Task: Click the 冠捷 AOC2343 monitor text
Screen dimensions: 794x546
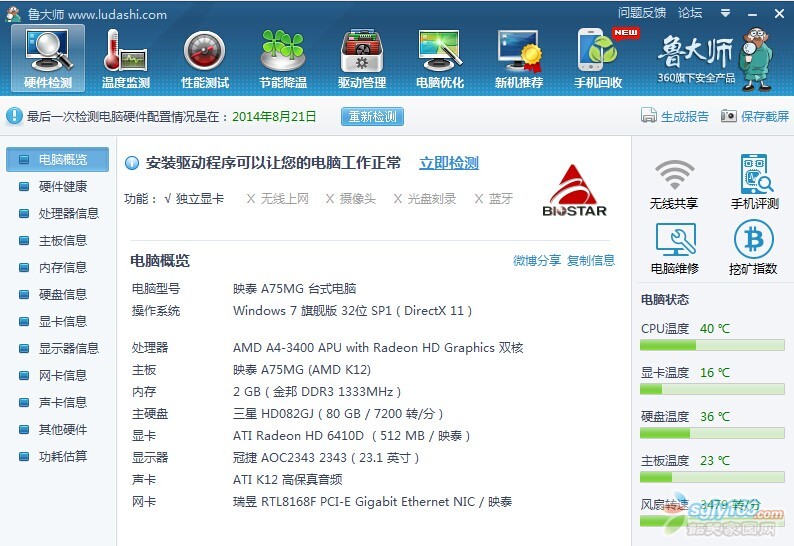Action: click(326, 458)
